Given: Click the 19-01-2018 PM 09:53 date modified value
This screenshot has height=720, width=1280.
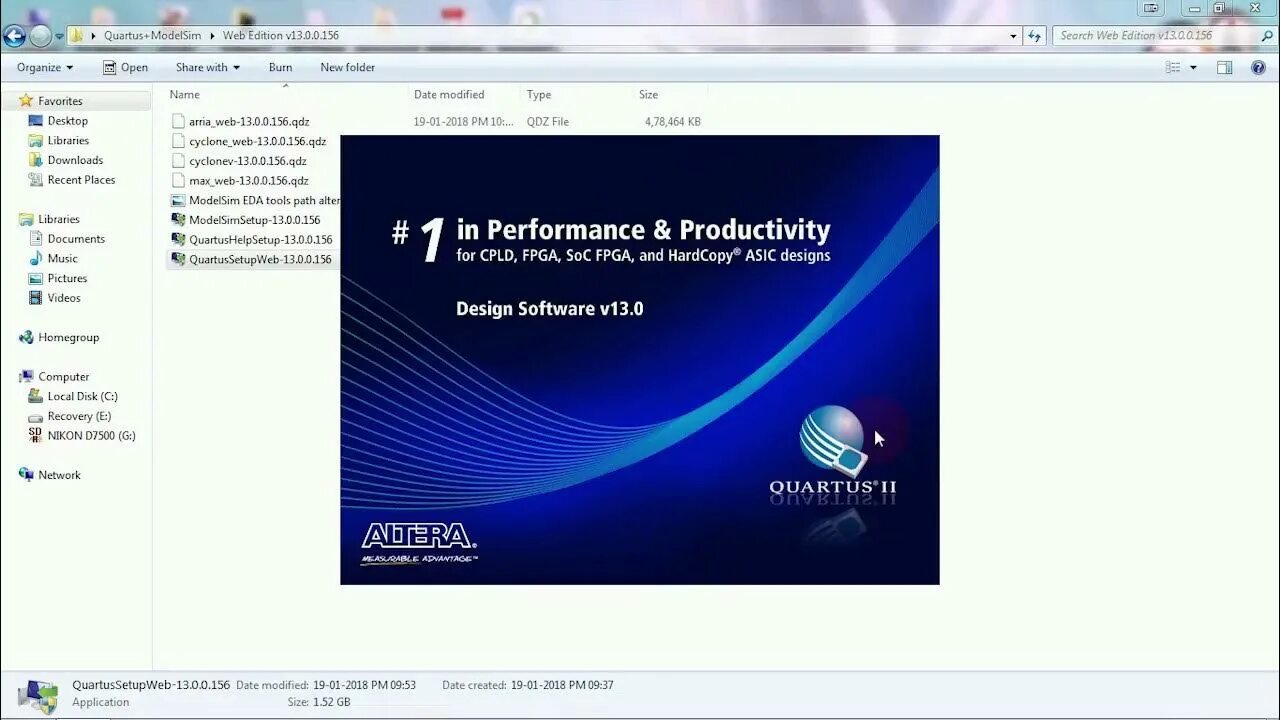Looking at the screenshot, I should click(x=364, y=685).
